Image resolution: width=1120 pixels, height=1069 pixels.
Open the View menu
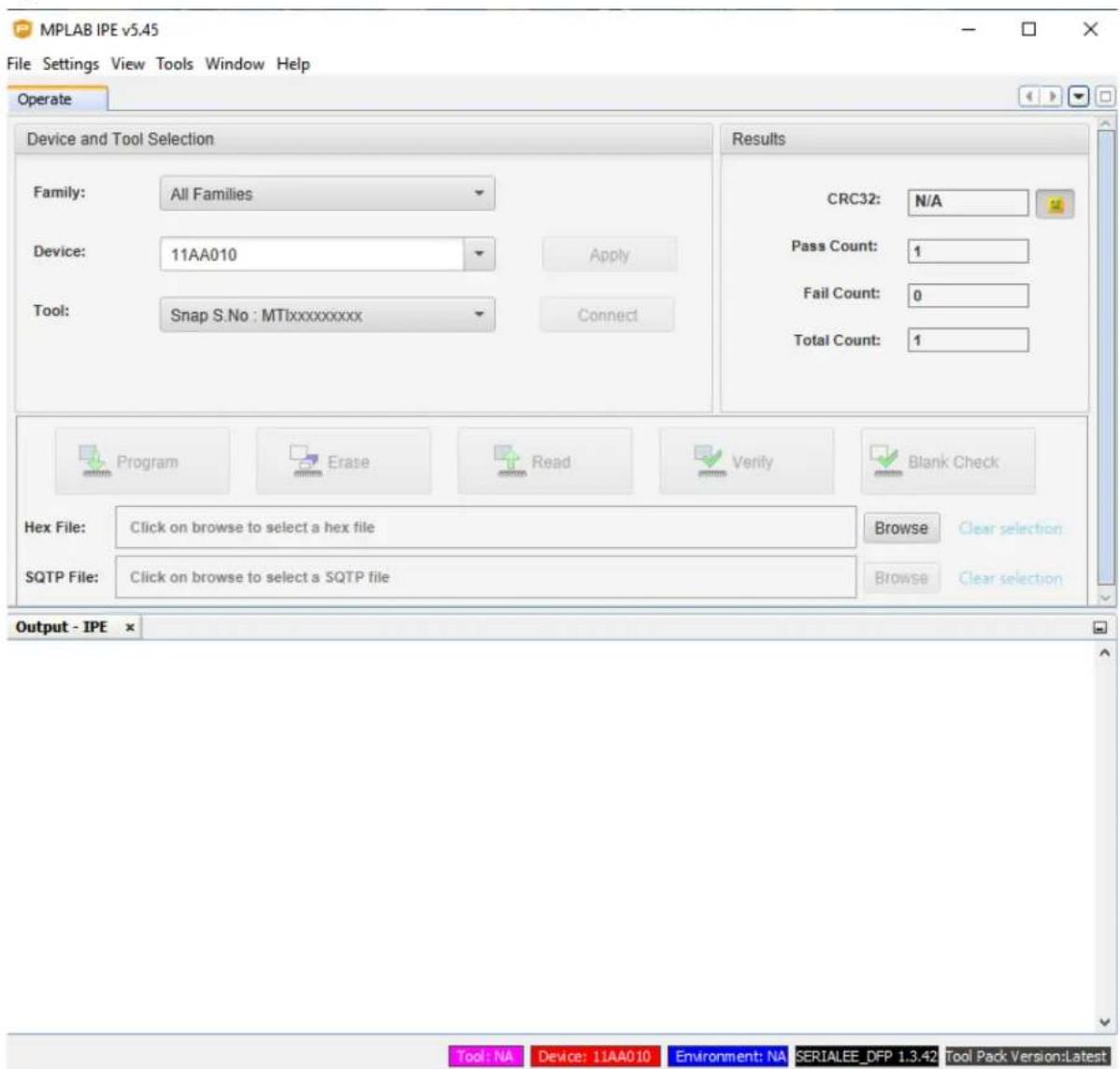pos(128,64)
